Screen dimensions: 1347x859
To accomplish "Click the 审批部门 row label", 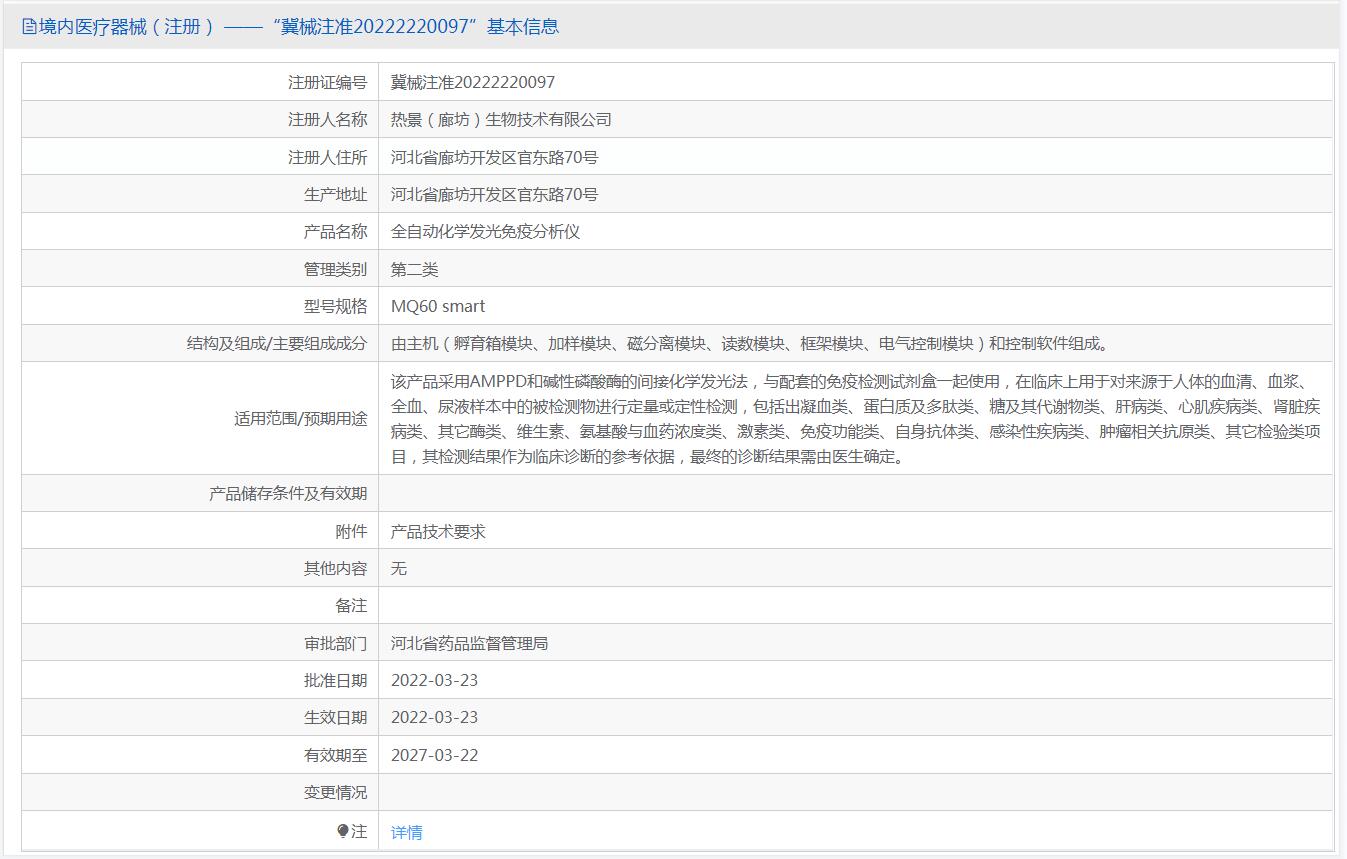I will pyautogui.click(x=335, y=644).
